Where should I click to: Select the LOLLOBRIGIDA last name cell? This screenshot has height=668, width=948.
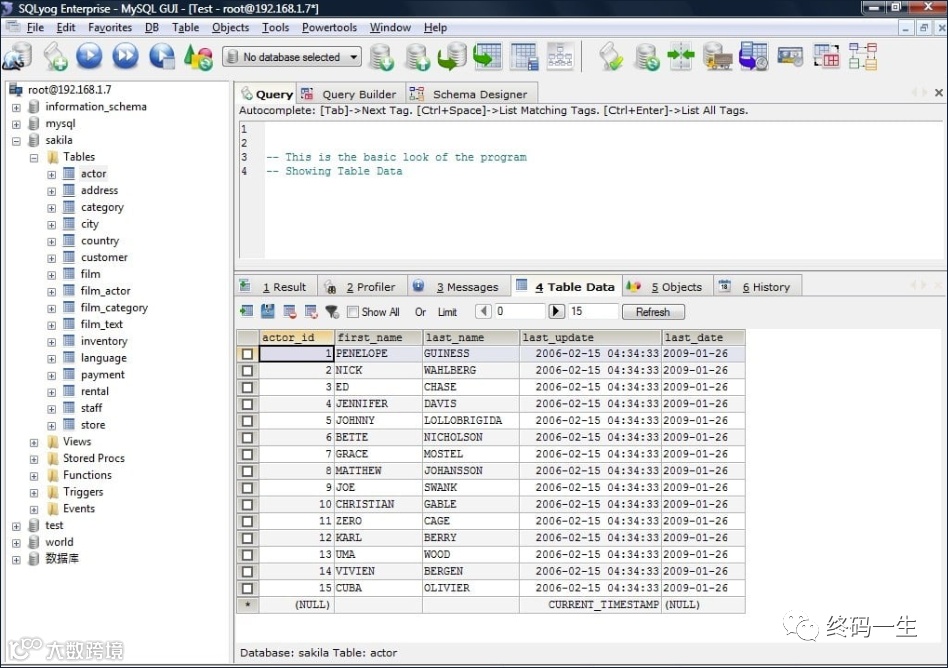point(470,420)
